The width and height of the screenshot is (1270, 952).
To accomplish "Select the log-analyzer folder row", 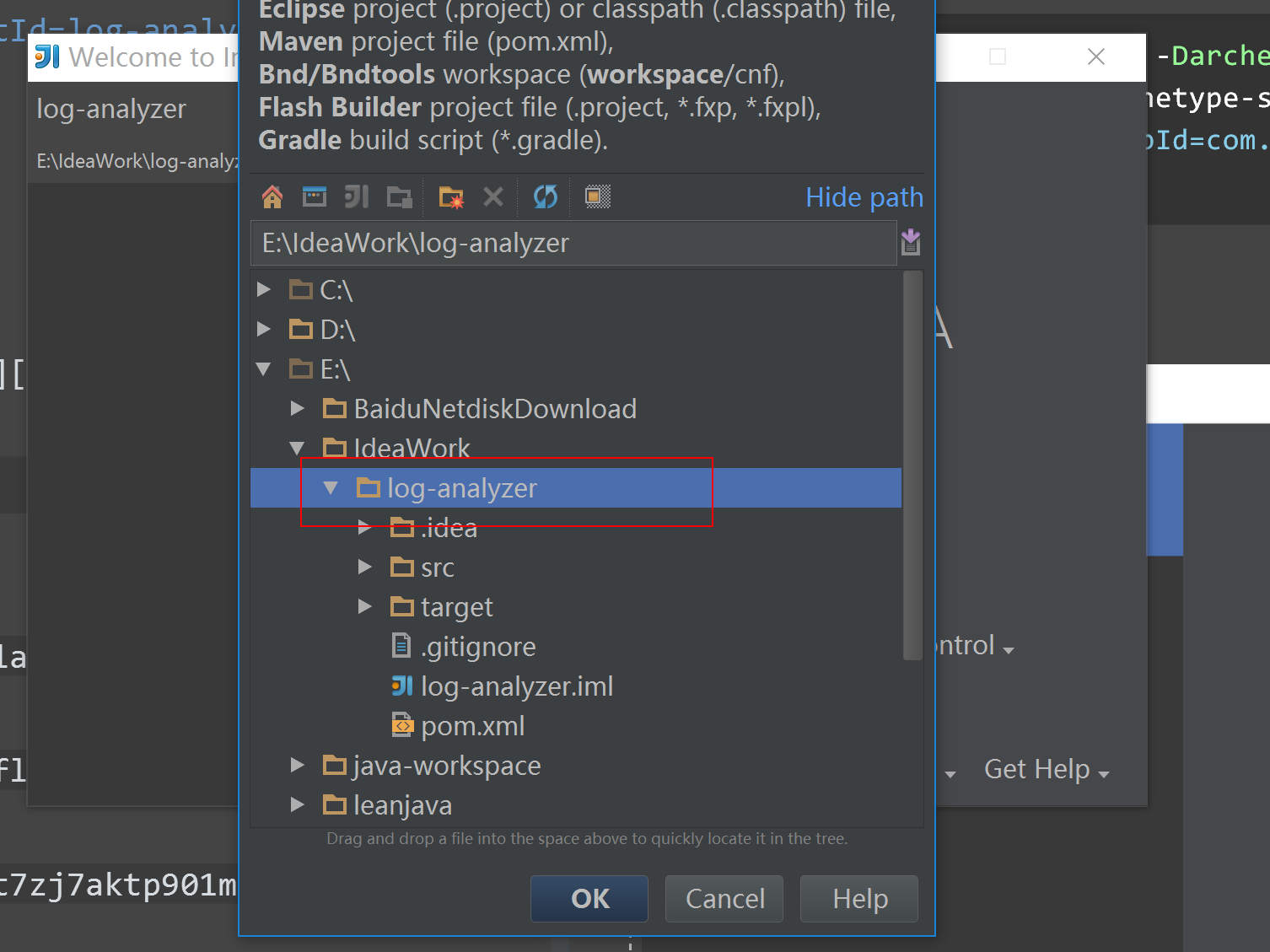I will tap(576, 488).
